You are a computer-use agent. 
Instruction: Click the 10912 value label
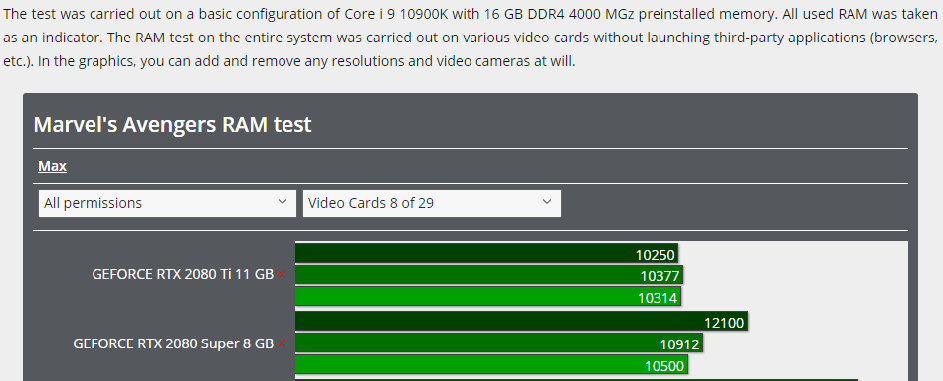coord(680,344)
